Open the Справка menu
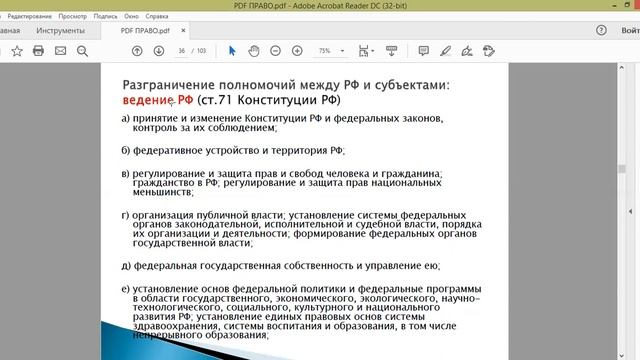Image resolution: width=640 pixels, height=360 pixels. pyautogui.click(x=157, y=16)
